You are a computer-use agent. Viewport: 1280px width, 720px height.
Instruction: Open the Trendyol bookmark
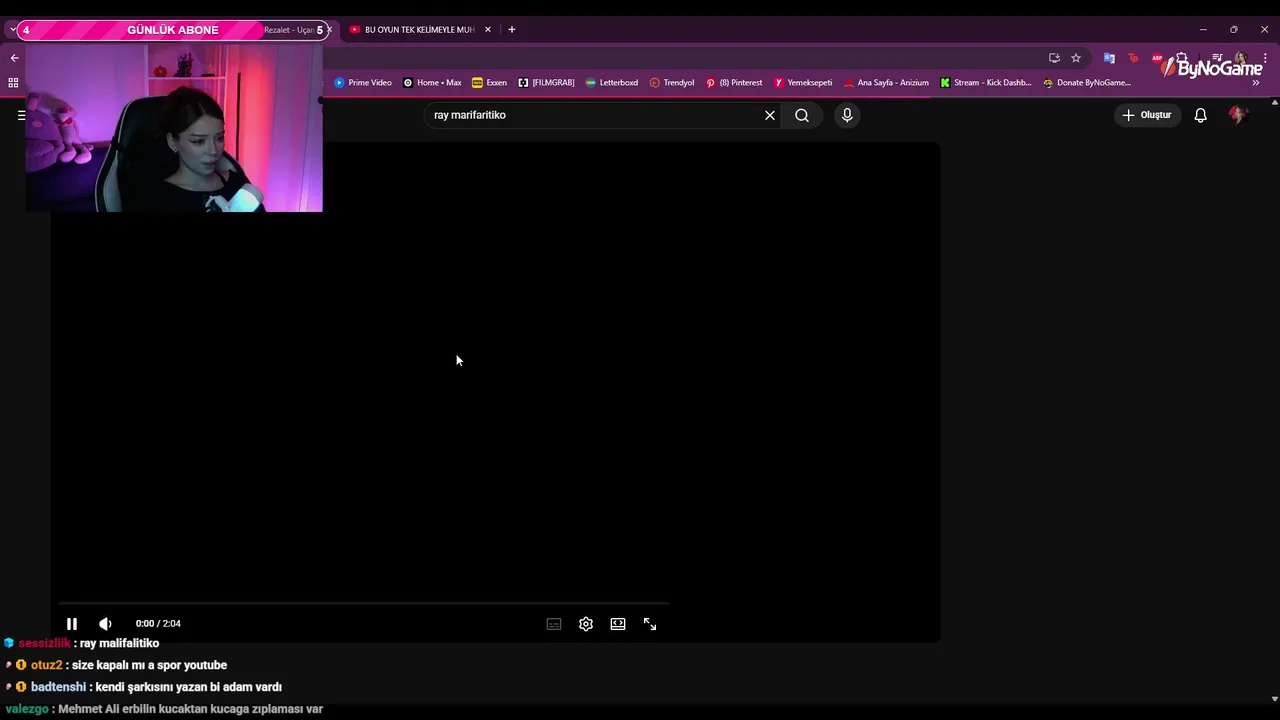(672, 83)
